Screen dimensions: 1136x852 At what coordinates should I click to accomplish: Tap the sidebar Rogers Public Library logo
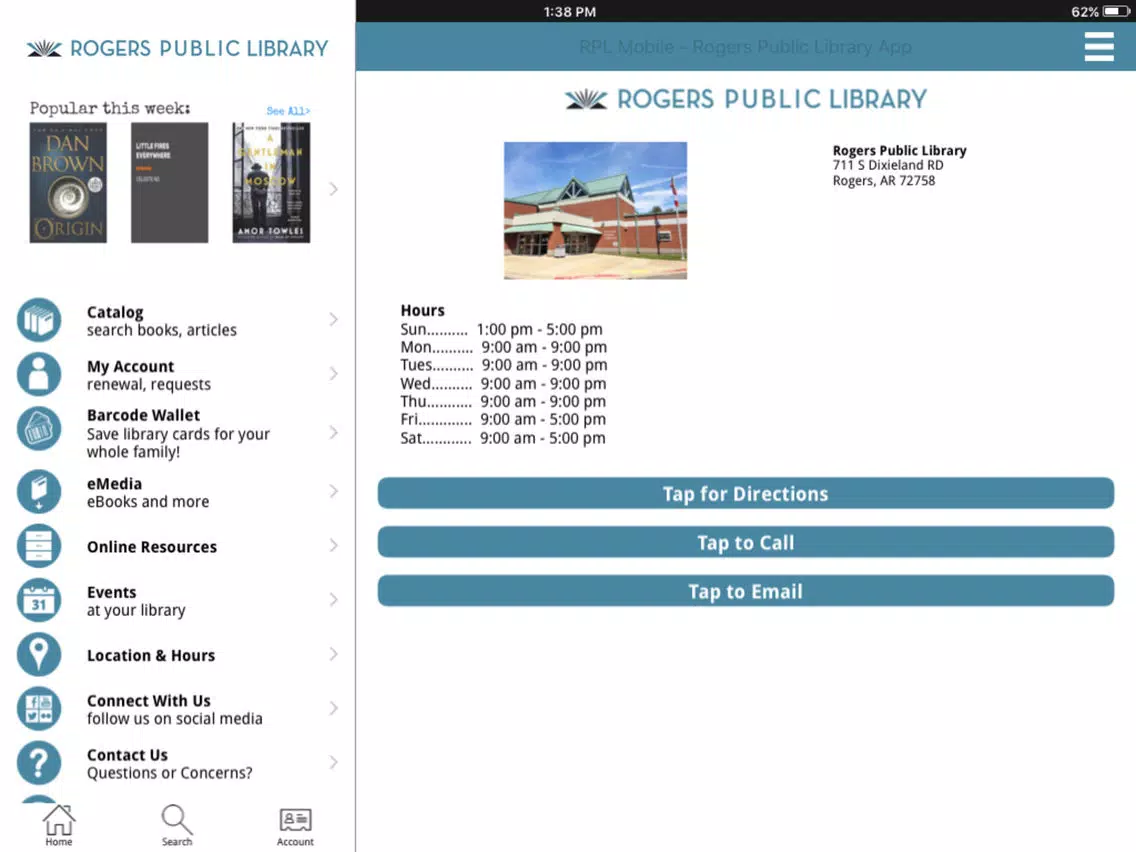click(178, 49)
